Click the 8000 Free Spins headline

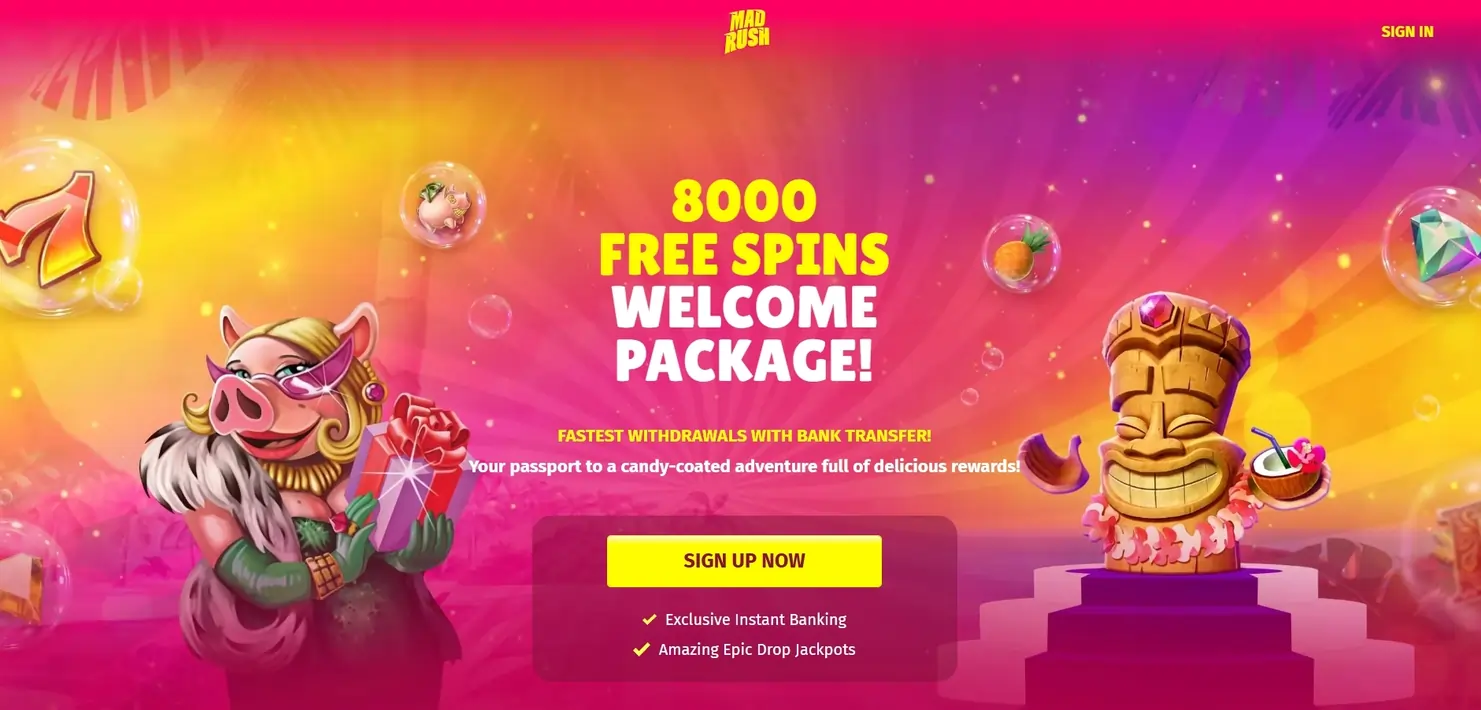[744, 229]
